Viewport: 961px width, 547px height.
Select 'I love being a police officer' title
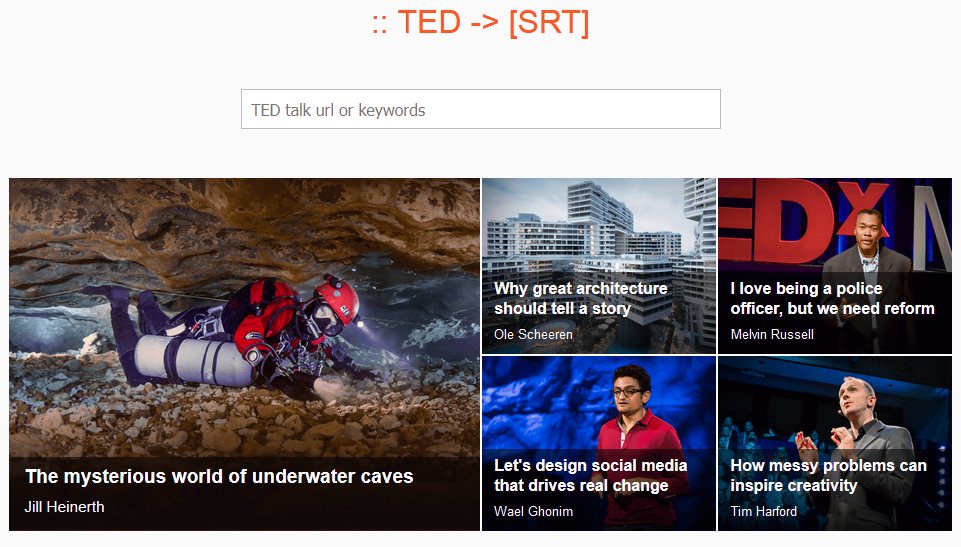832,298
